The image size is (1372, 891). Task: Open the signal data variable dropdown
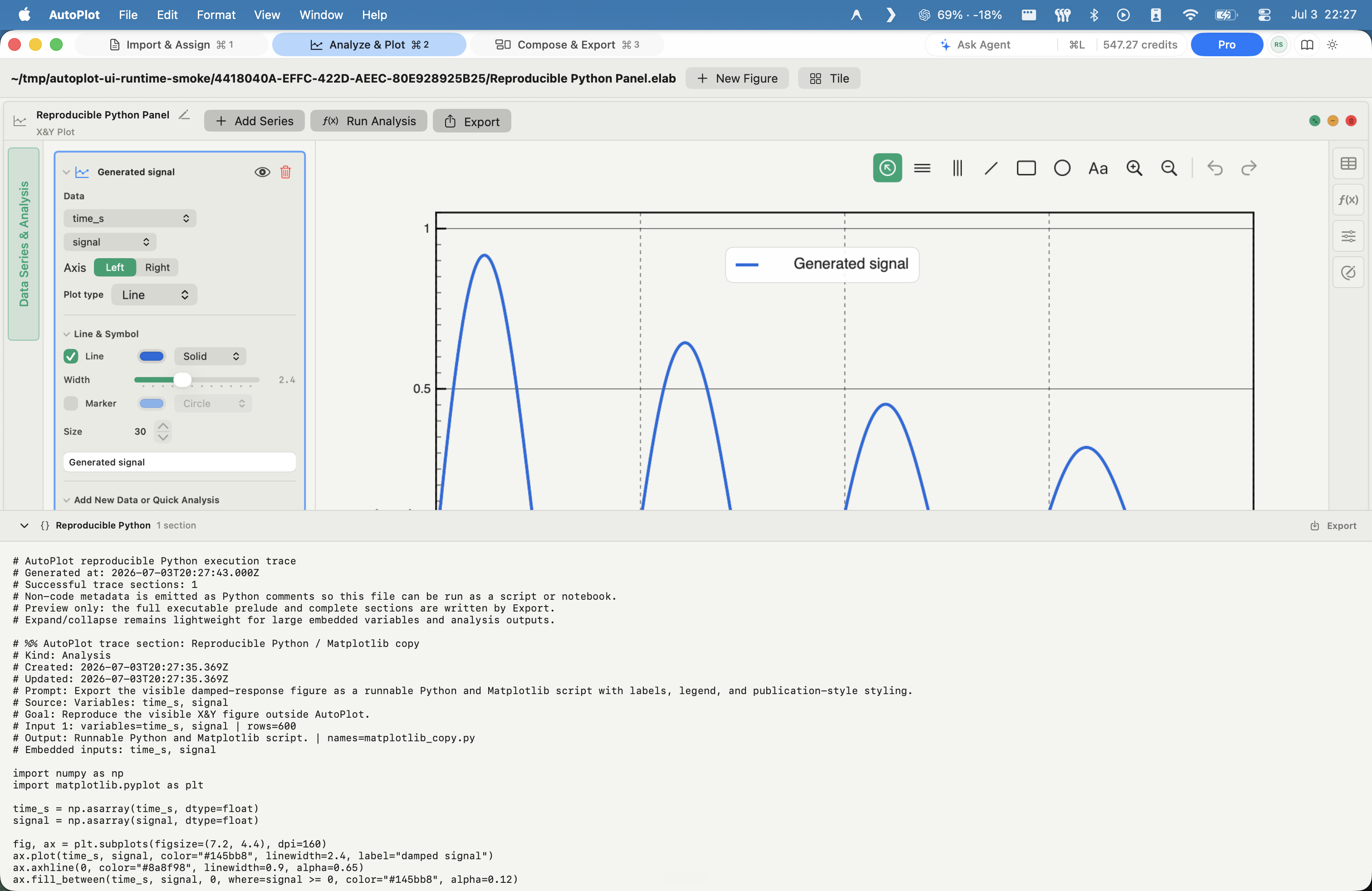tap(110, 242)
